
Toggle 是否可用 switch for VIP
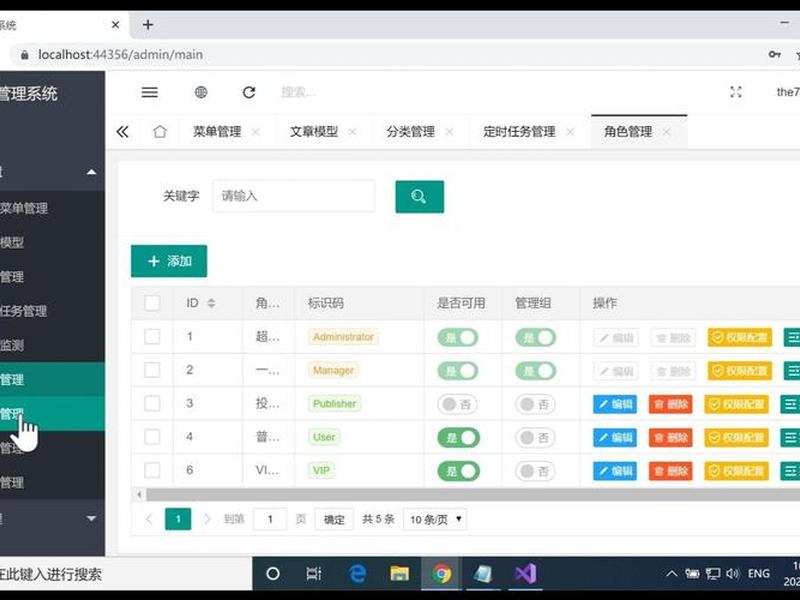point(459,471)
